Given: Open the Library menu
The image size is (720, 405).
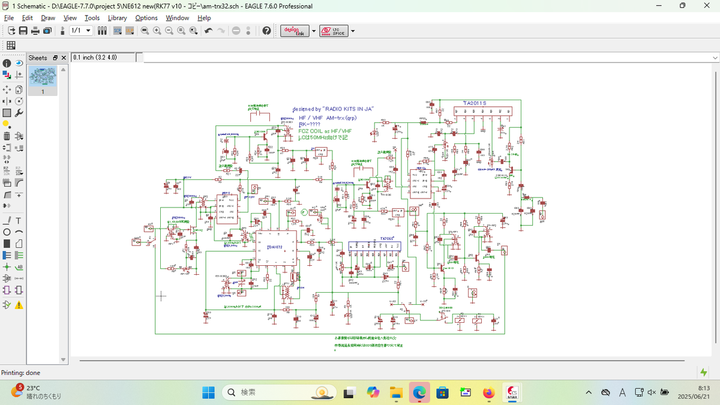Looking at the screenshot, I should coord(116,18).
